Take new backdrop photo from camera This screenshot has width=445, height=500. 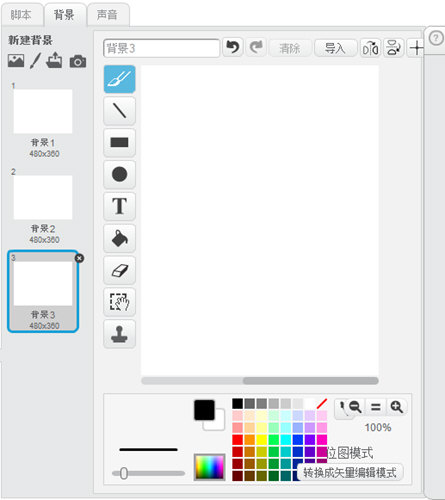(x=78, y=62)
